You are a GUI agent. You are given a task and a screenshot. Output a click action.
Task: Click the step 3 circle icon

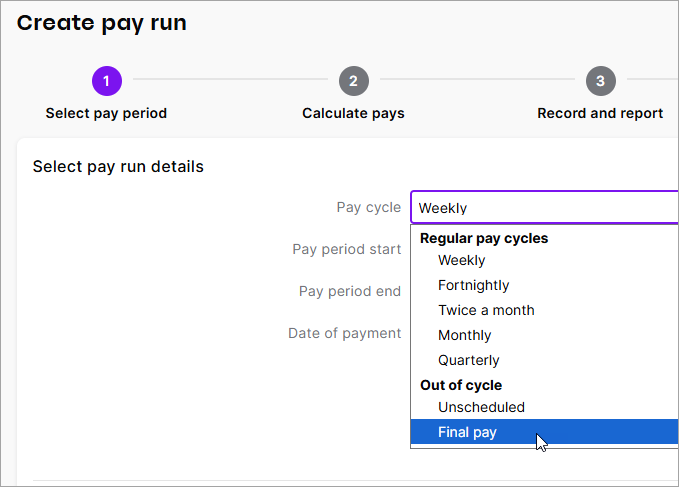[600, 81]
